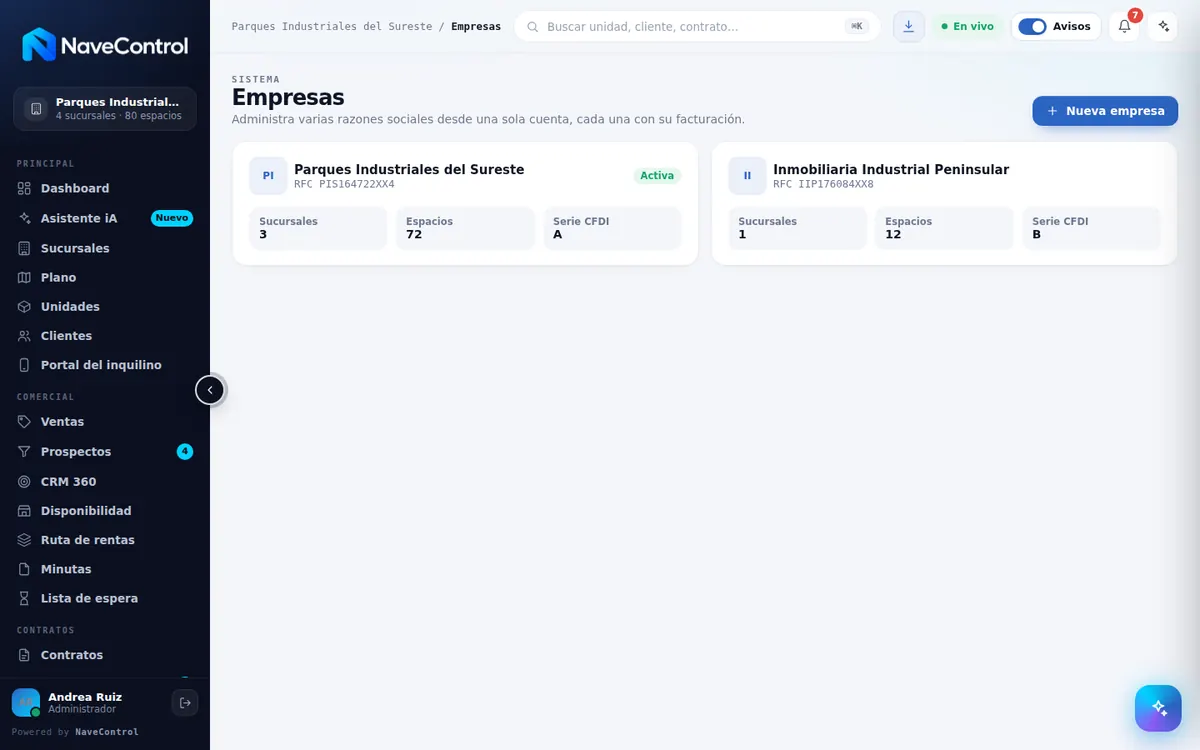Open the Clientes people icon

pyautogui.click(x=25, y=336)
